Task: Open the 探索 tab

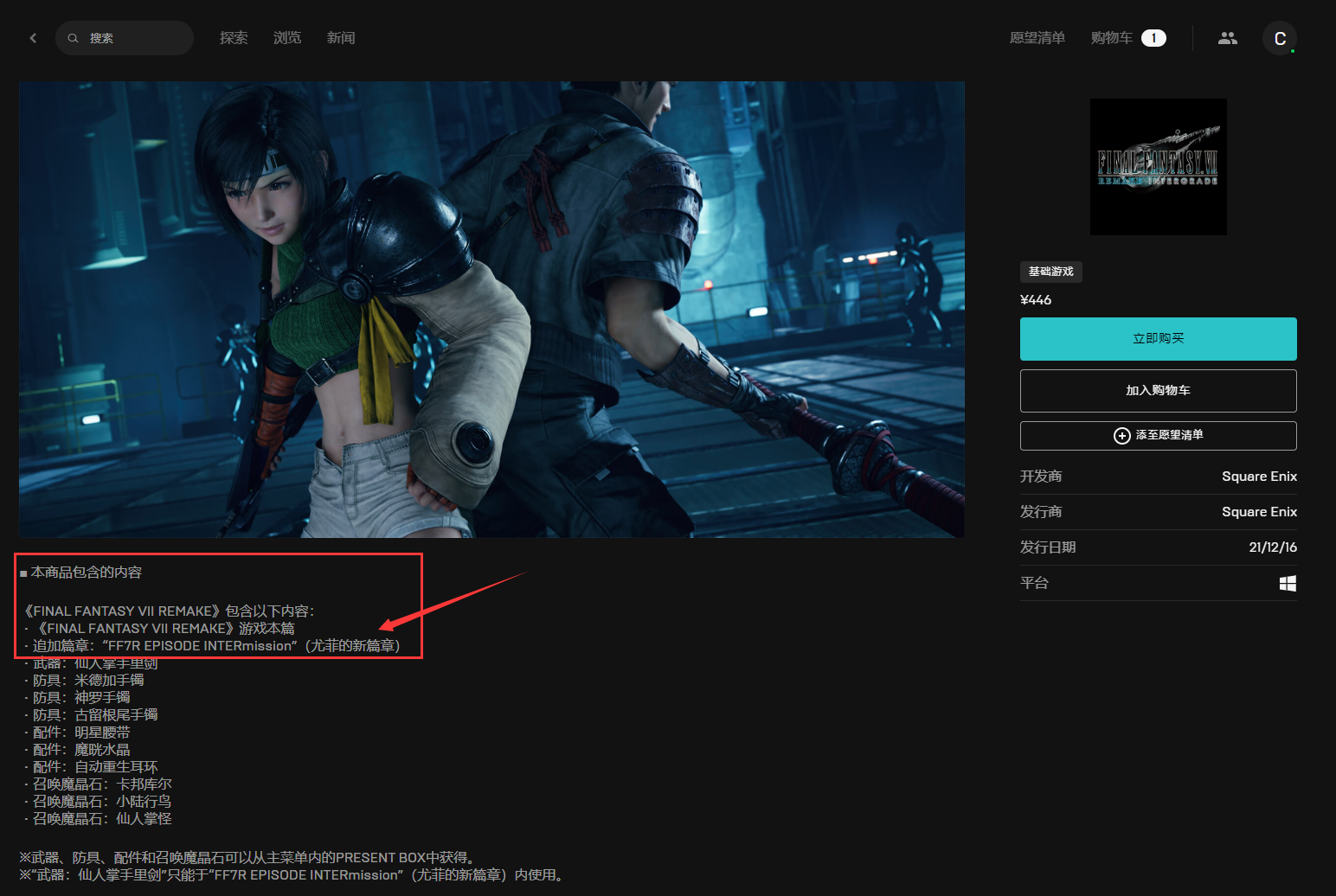Action: coord(234,38)
